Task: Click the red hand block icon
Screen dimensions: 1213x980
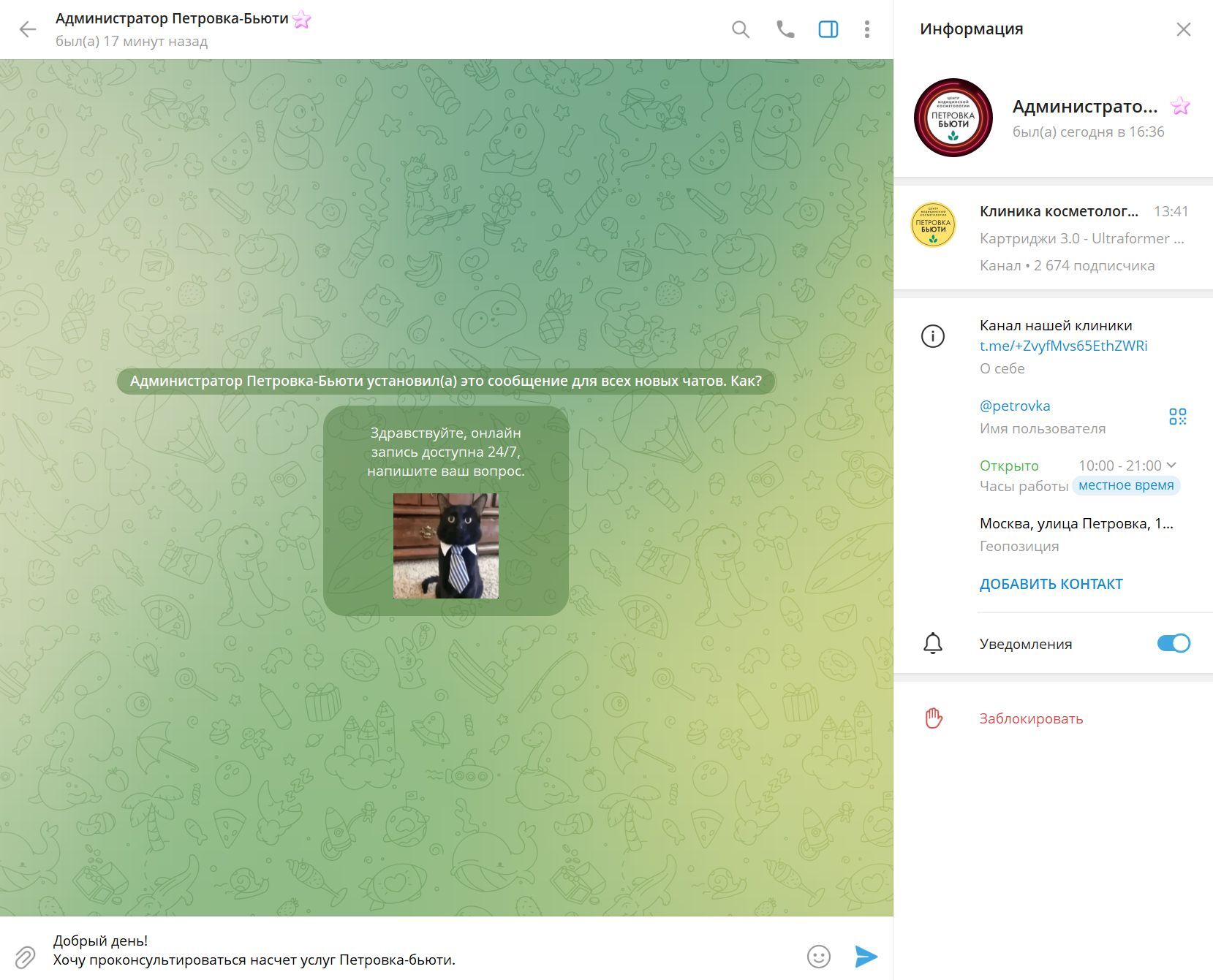Action: [x=934, y=718]
